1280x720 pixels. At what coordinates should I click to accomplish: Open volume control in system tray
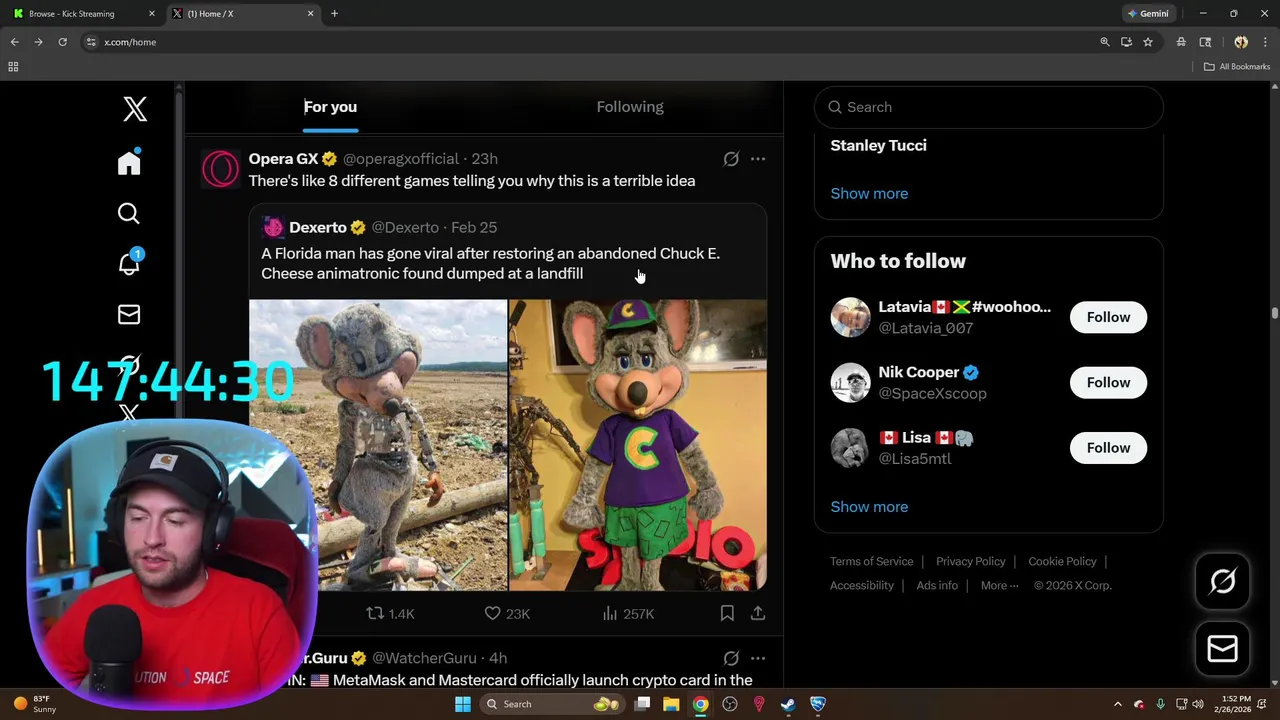click(1200, 704)
